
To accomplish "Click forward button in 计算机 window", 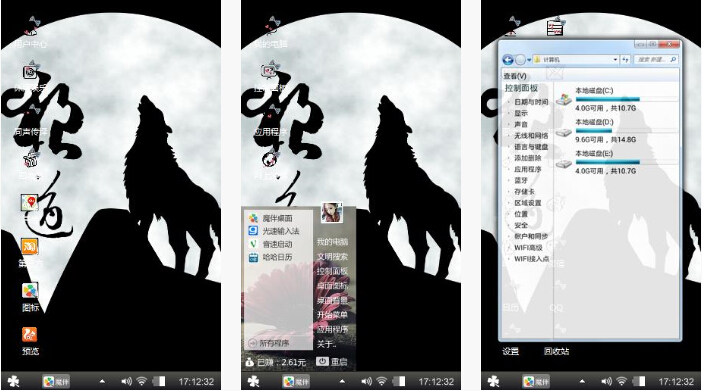I will tap(520, 60).
